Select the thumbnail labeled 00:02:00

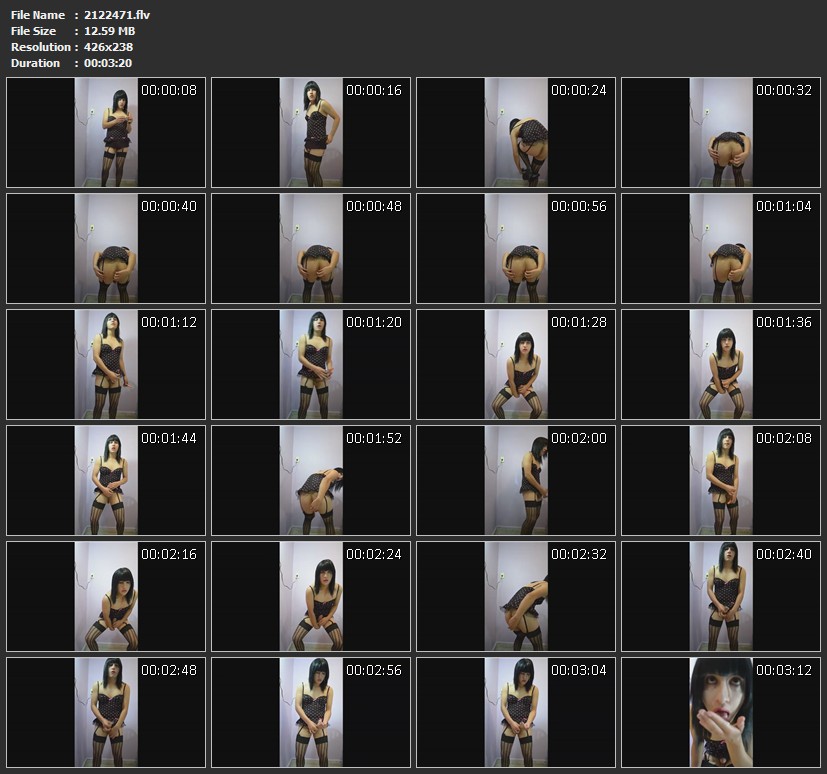point(516,481)
